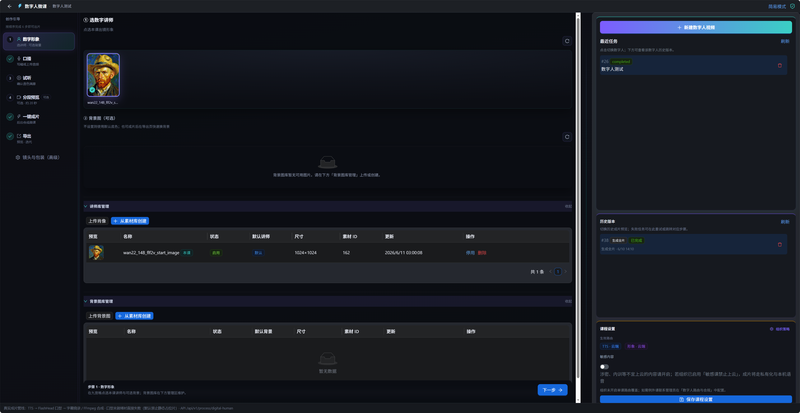Click 上传肖像 button in the lecturer library
The height and width of the screenshot is (413, 800).
coord(97,221)
